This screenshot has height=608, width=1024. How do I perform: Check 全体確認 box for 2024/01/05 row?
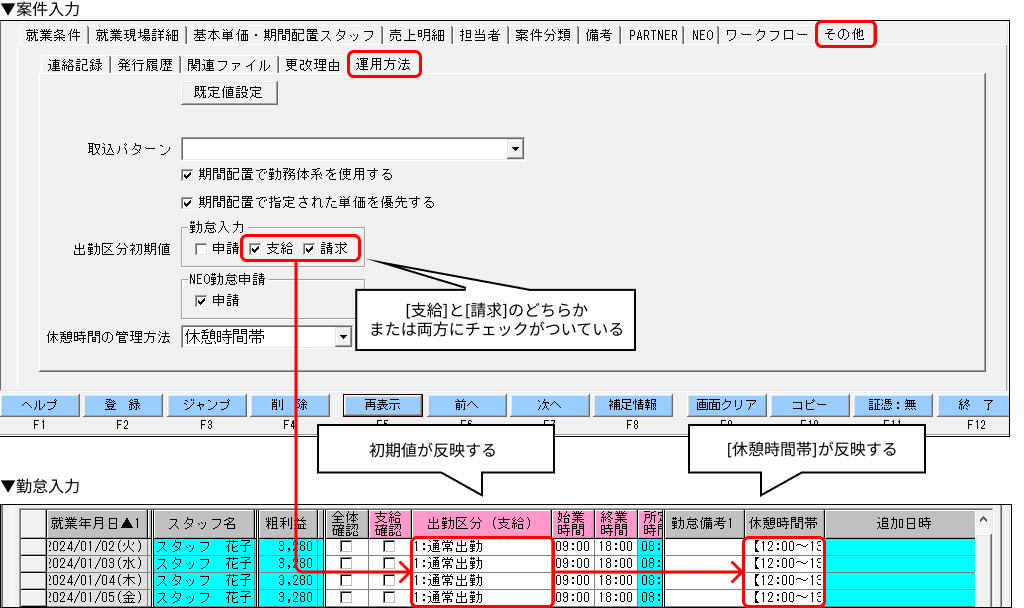(x=345, y=597)
